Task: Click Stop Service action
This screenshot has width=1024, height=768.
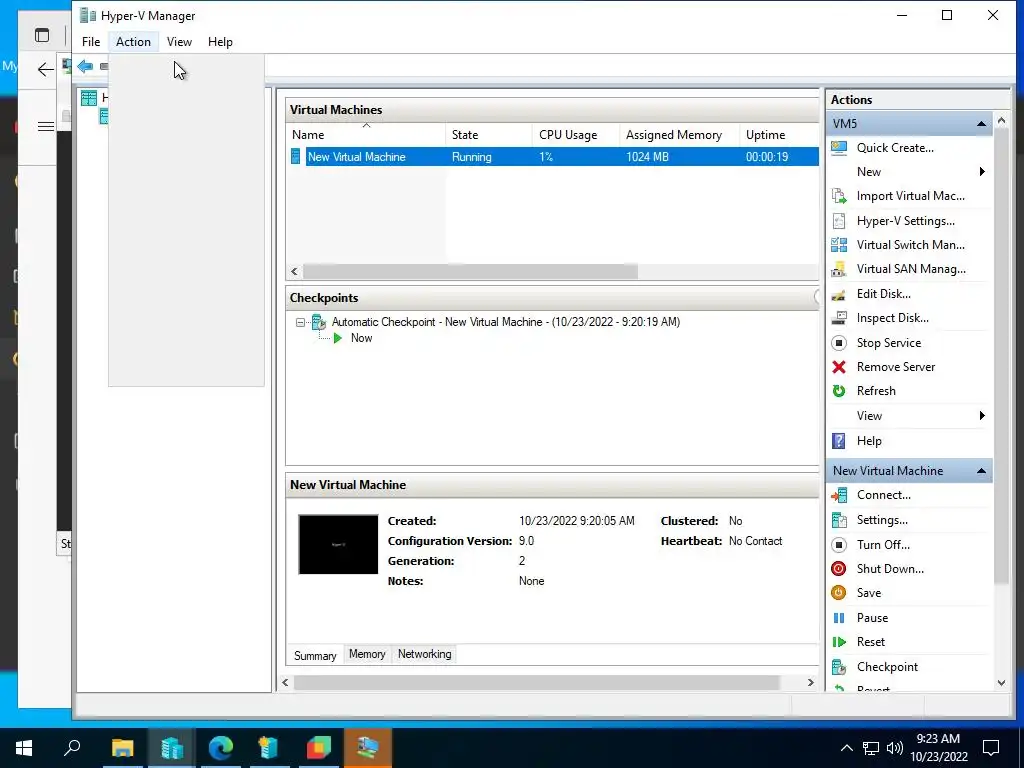Action: 889,343
